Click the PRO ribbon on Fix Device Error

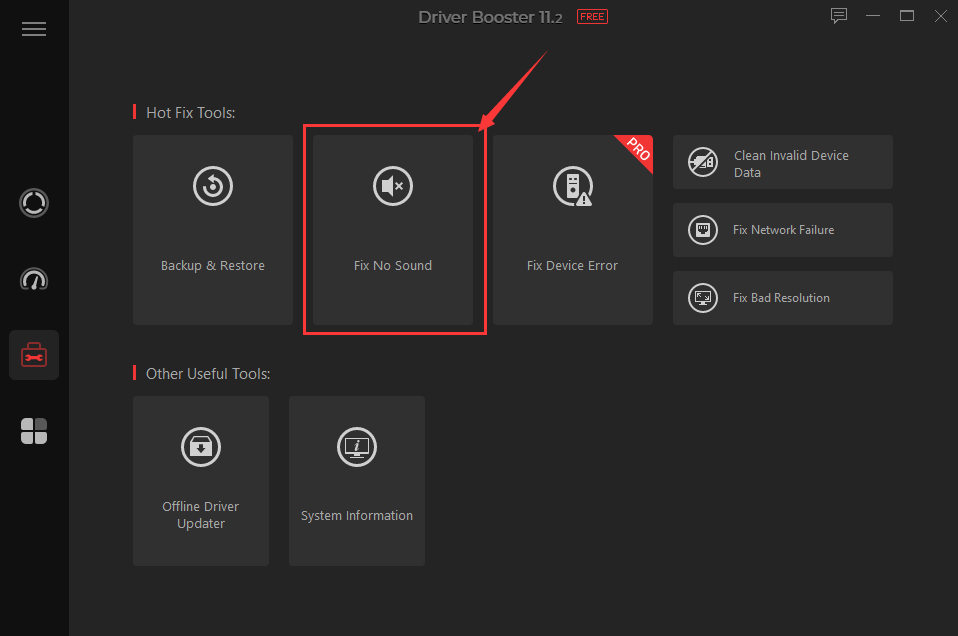(639, 149)
